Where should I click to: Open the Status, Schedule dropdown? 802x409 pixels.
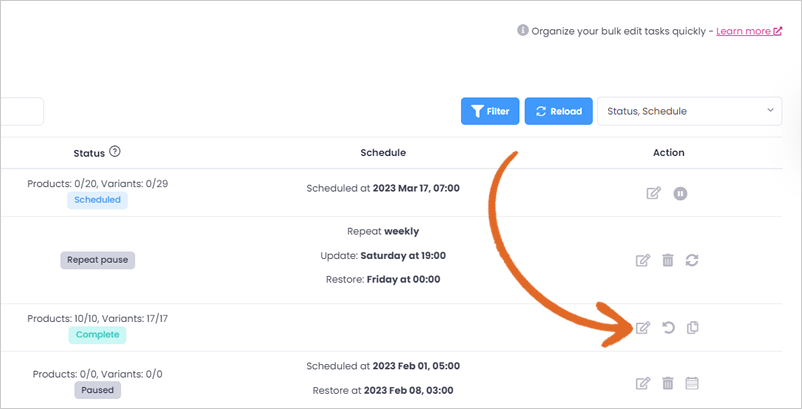[x=689, y=111]
